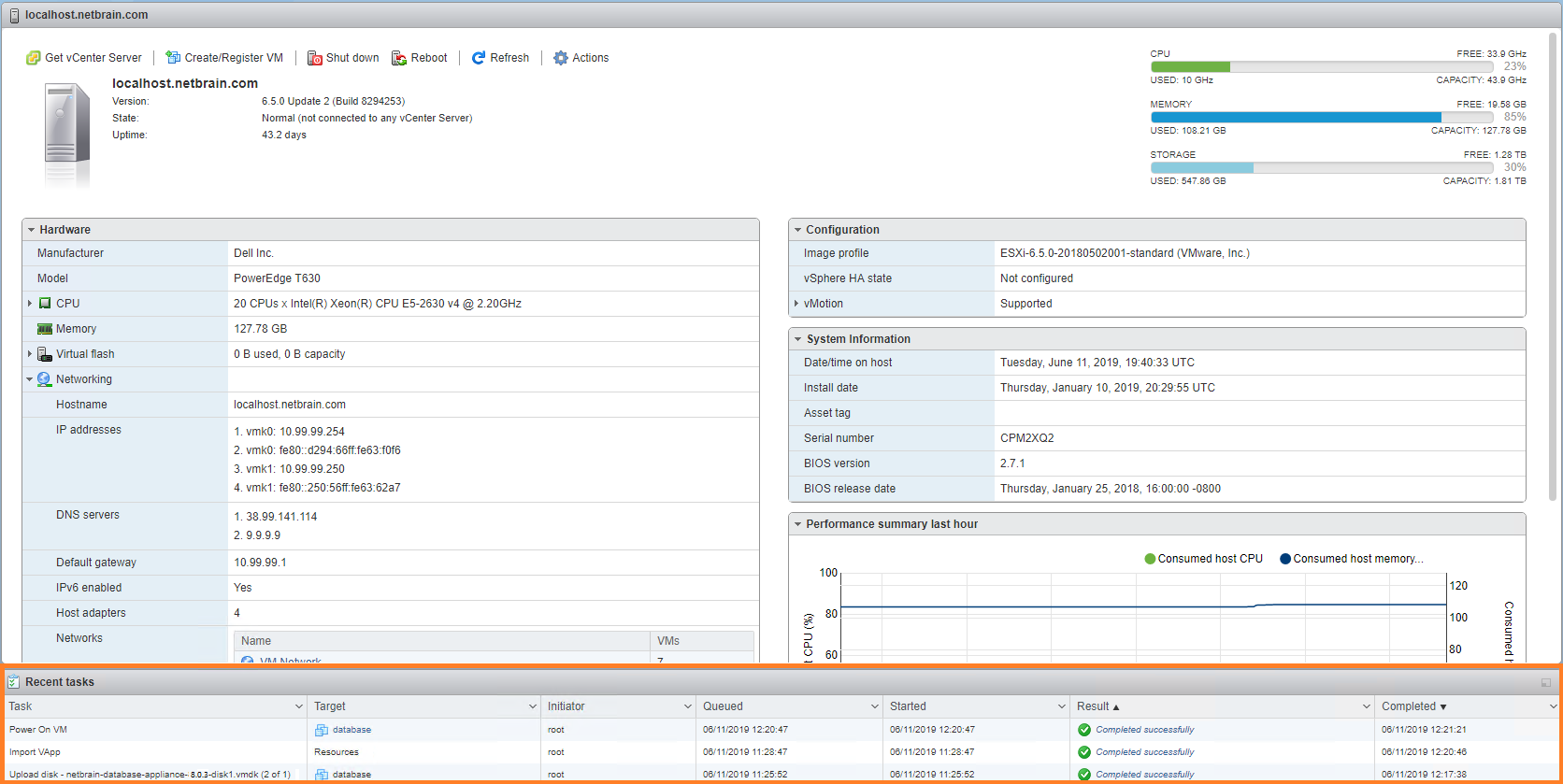Click success check icon for Power On VM
This screenshot has height=784, width=1563.
[x=1084, y=730]
